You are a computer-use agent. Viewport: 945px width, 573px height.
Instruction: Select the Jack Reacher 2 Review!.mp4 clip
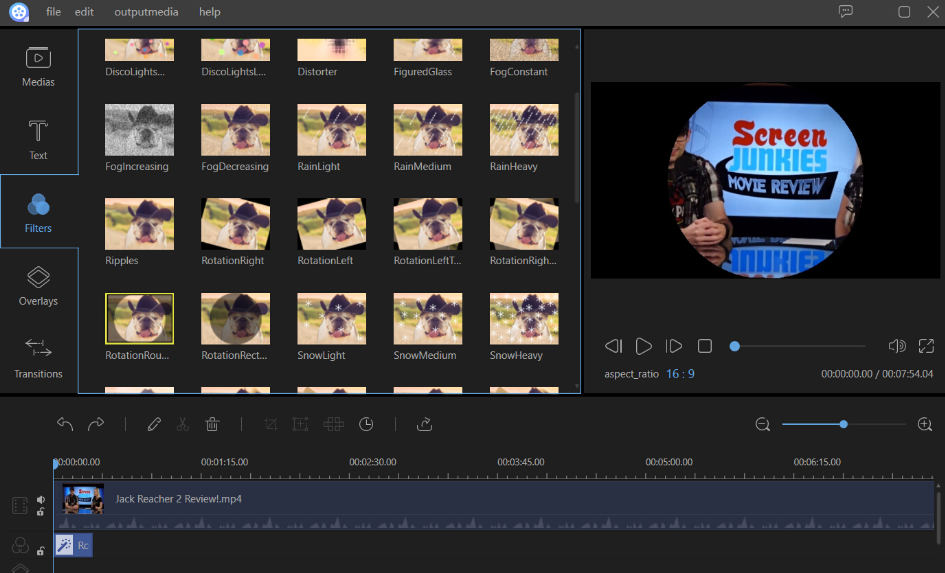(x=494, y=505)
